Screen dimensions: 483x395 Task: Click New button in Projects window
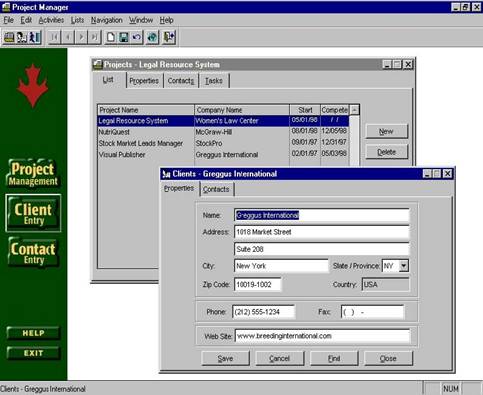[x=387, y=131]
